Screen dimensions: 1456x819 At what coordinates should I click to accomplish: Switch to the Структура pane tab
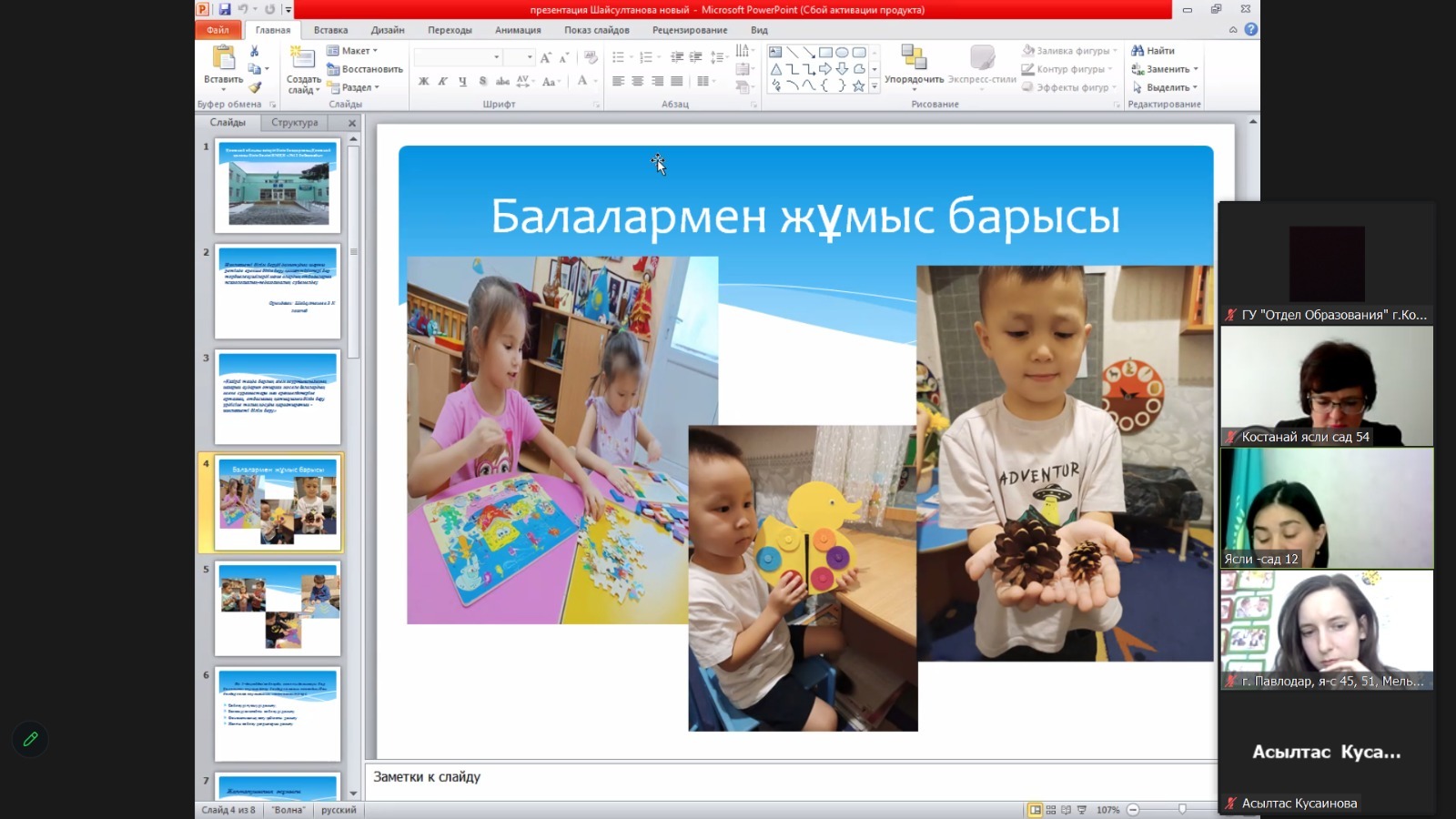(294, 123)
